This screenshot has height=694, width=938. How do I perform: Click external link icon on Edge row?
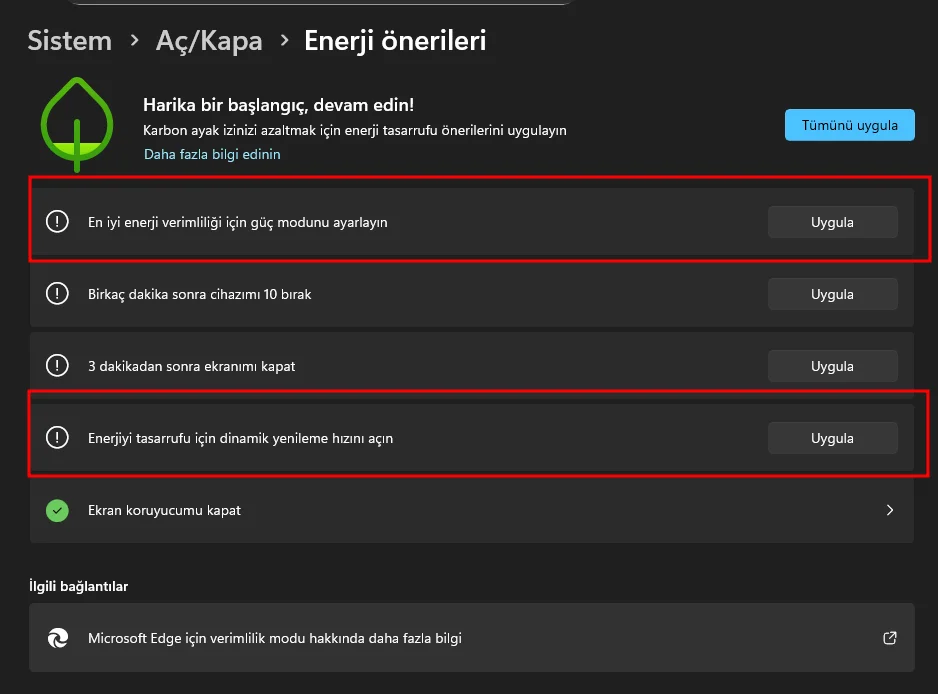point(889,638)
